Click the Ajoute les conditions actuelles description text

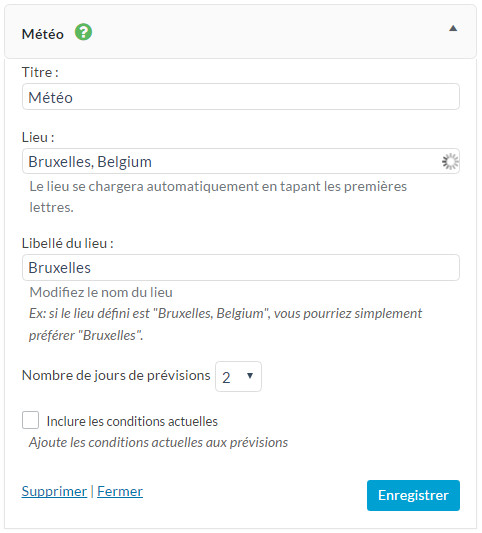(x=158, y=443)
